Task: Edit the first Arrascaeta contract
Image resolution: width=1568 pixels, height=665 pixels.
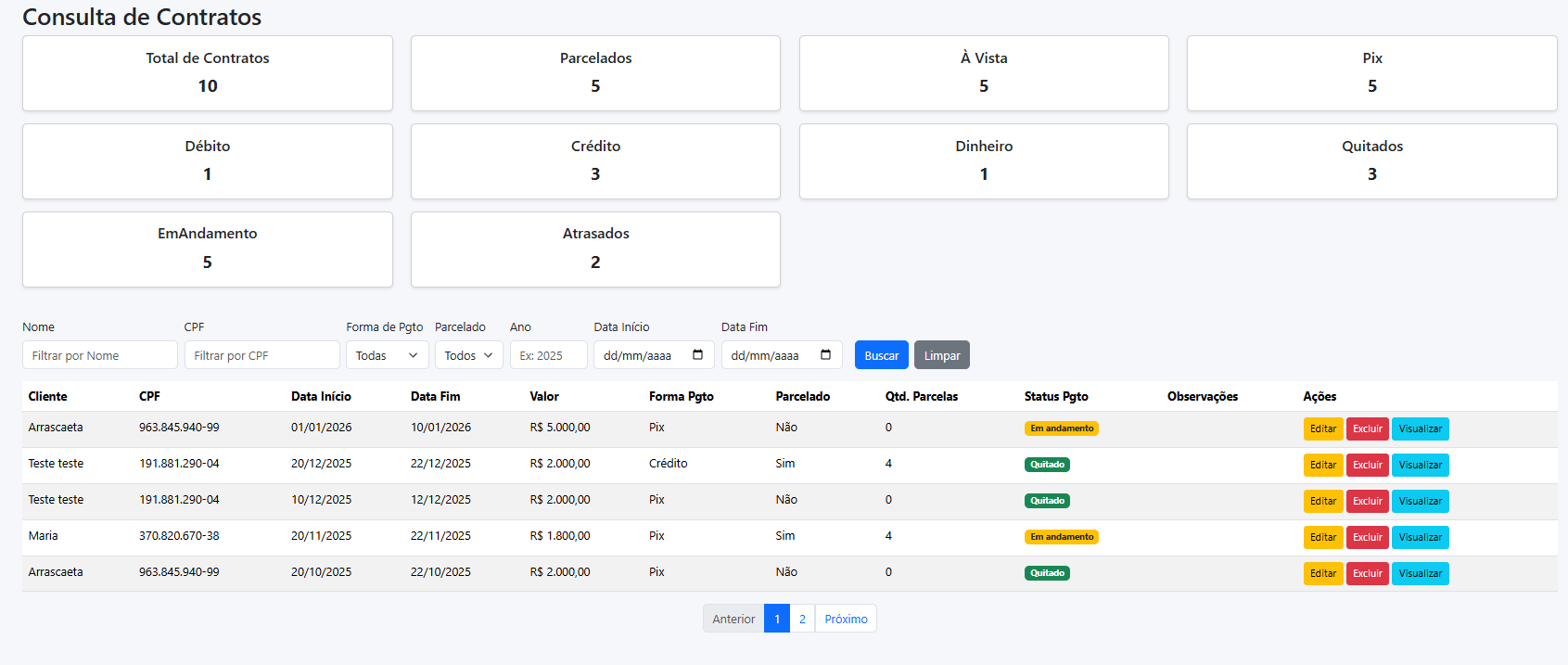Action: click(1322, 428)
